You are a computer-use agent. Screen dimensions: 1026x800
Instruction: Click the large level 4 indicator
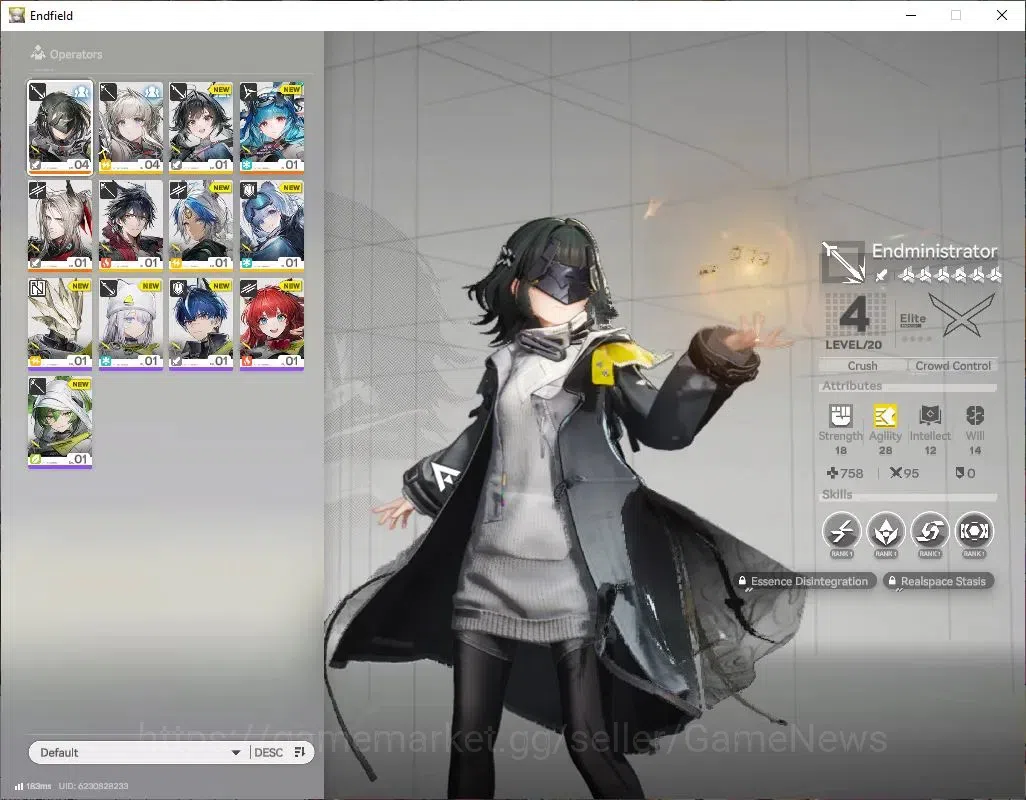coord(854,314)
